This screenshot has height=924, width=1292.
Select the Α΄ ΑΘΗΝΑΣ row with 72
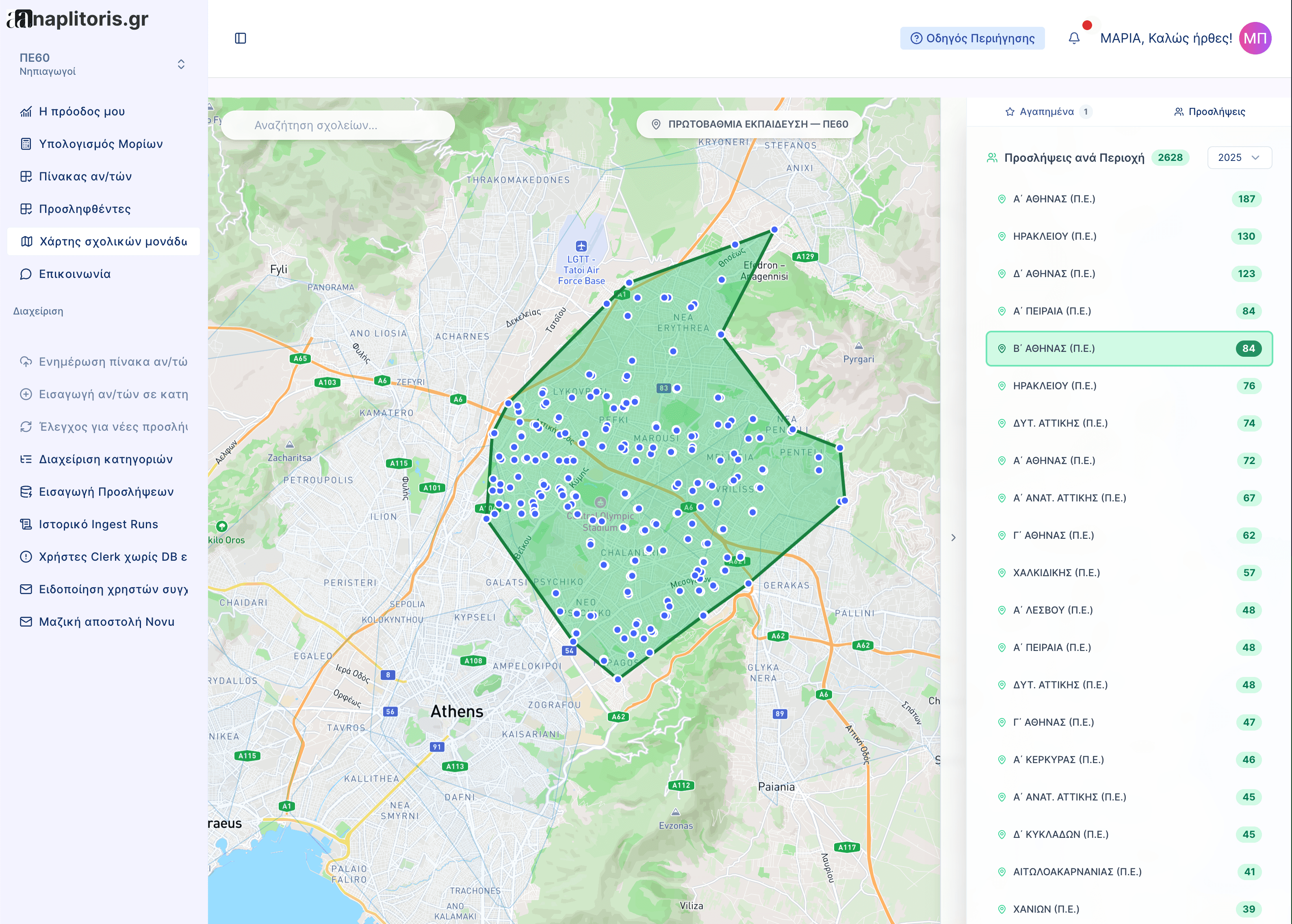click(x=1129, y=461)
